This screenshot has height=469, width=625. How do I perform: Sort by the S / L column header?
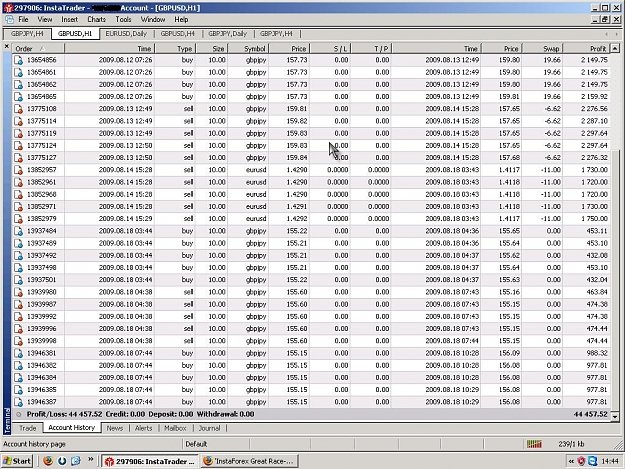click(330, 49)
